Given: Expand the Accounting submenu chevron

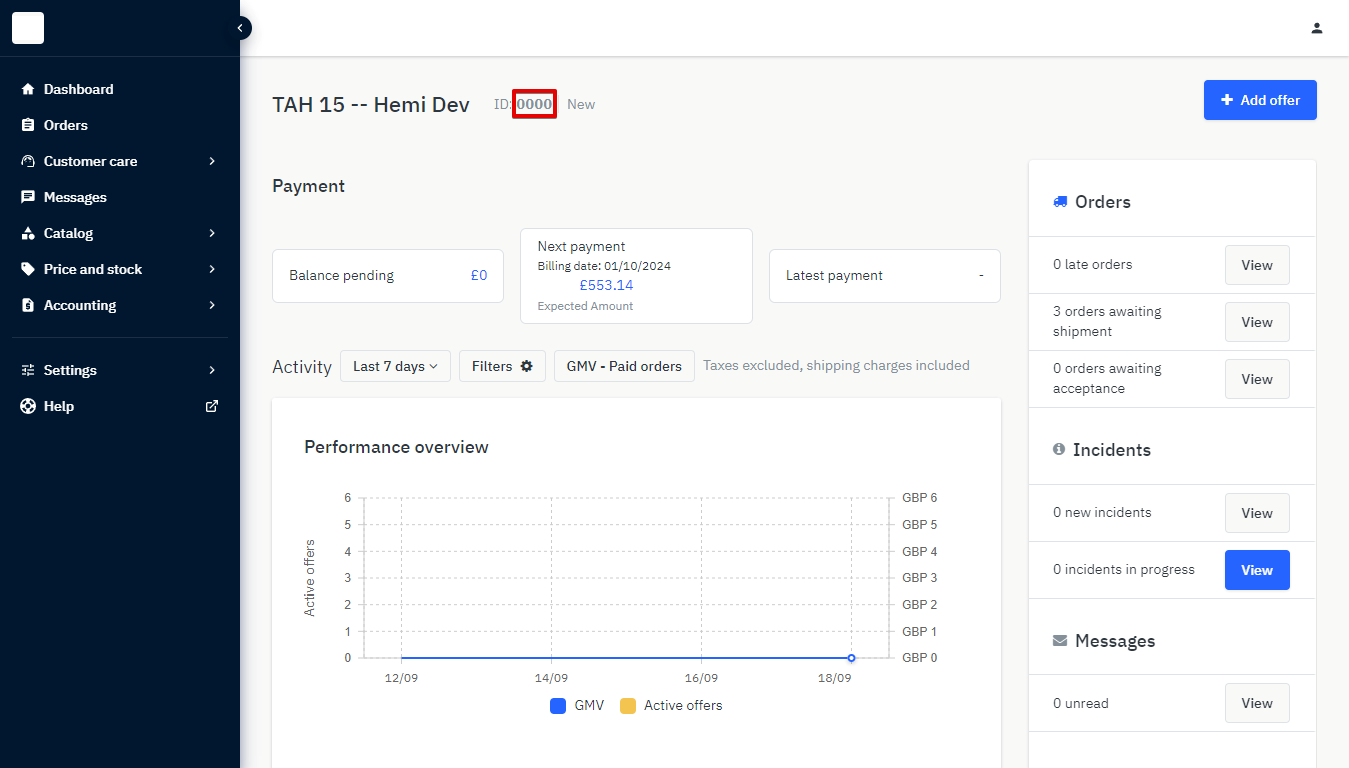Looking at the screenshot, I should click(212, 305).
